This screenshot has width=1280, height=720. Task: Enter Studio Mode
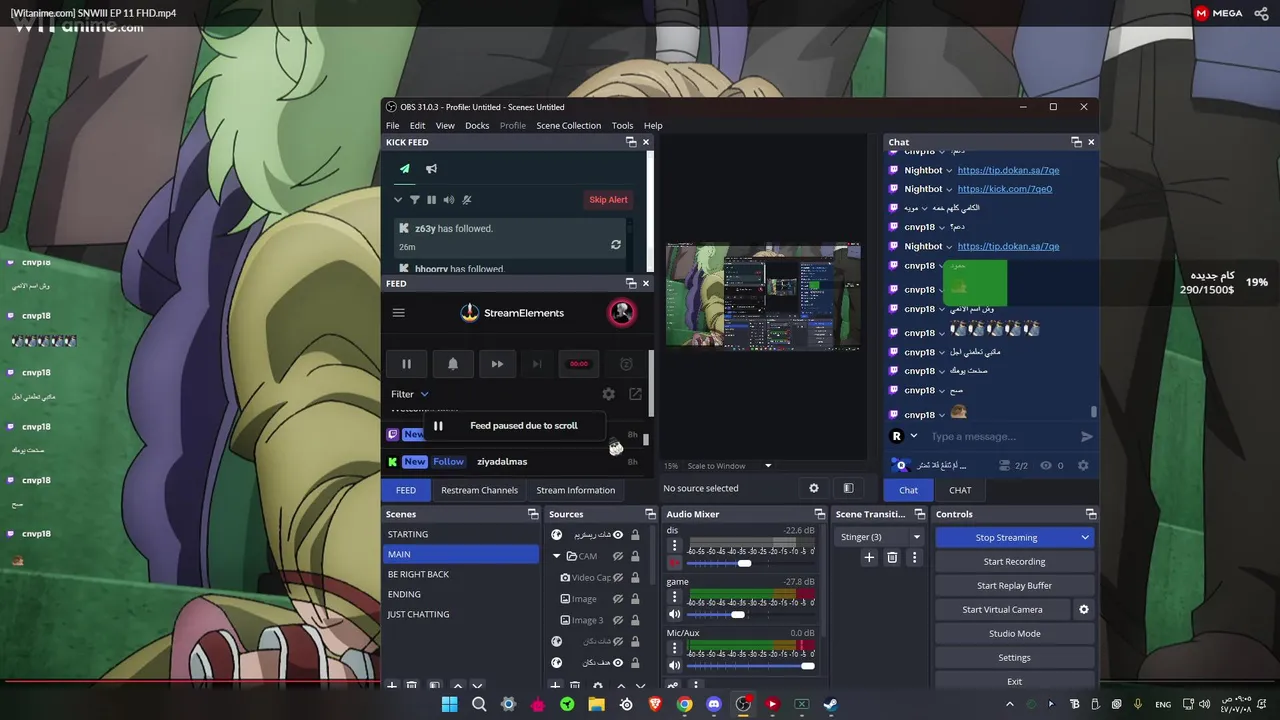pos(1014,634)
